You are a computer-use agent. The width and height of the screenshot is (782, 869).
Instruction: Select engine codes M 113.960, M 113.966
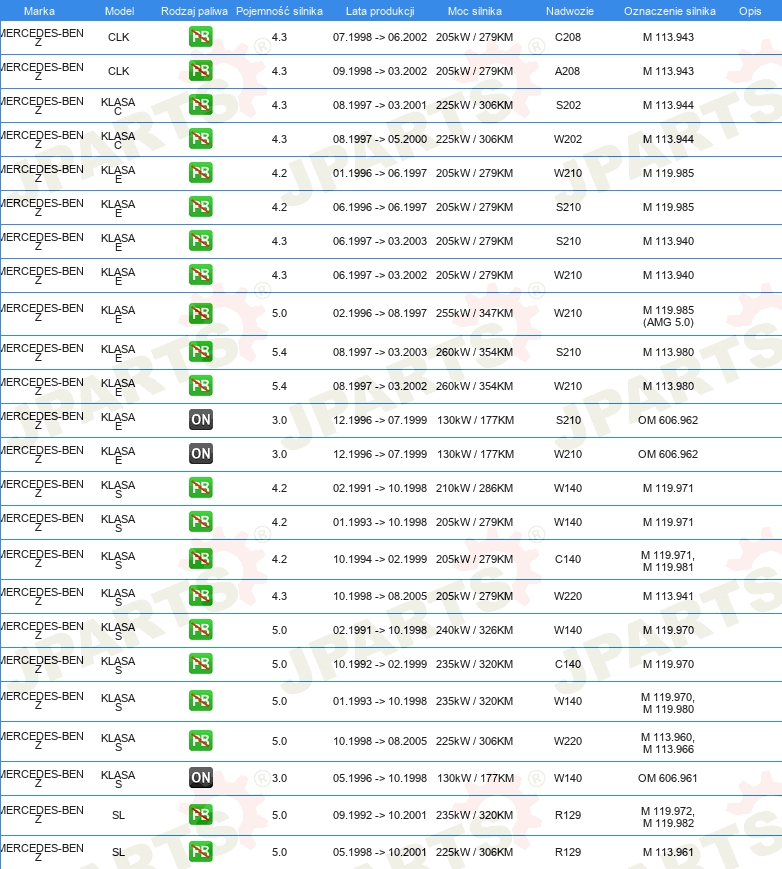(668, 743)
